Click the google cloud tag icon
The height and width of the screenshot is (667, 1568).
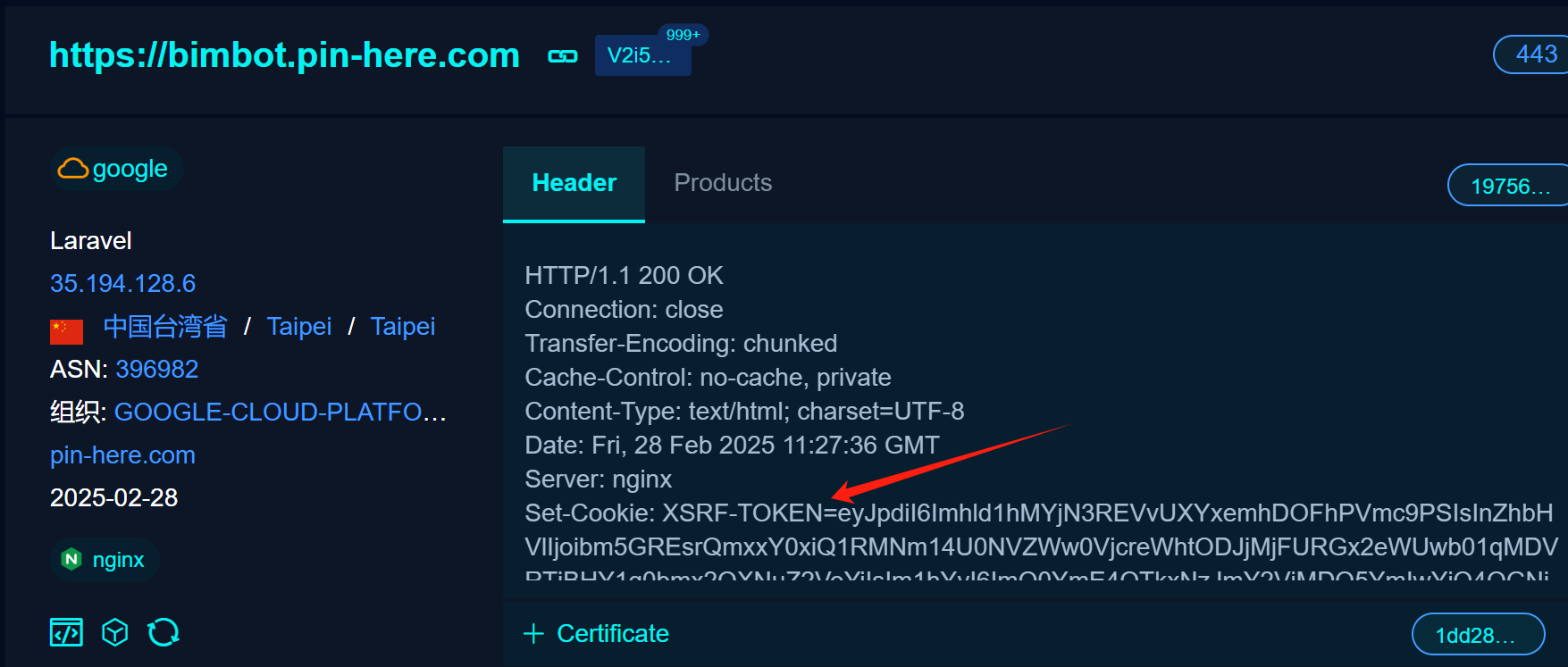coord(73,169)
